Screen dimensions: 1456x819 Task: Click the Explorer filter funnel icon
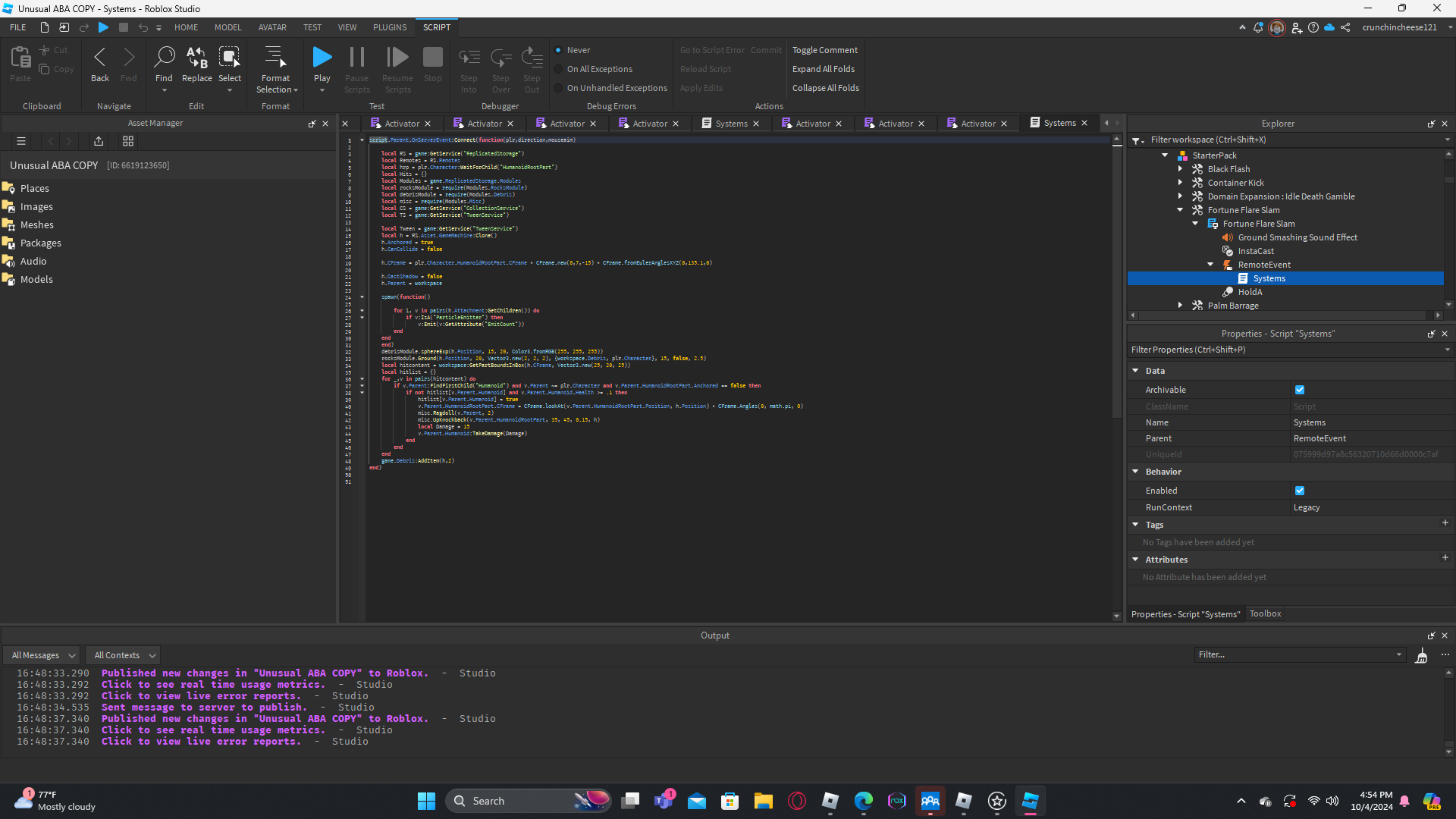pyautogui.click(x=1137, y=140)
